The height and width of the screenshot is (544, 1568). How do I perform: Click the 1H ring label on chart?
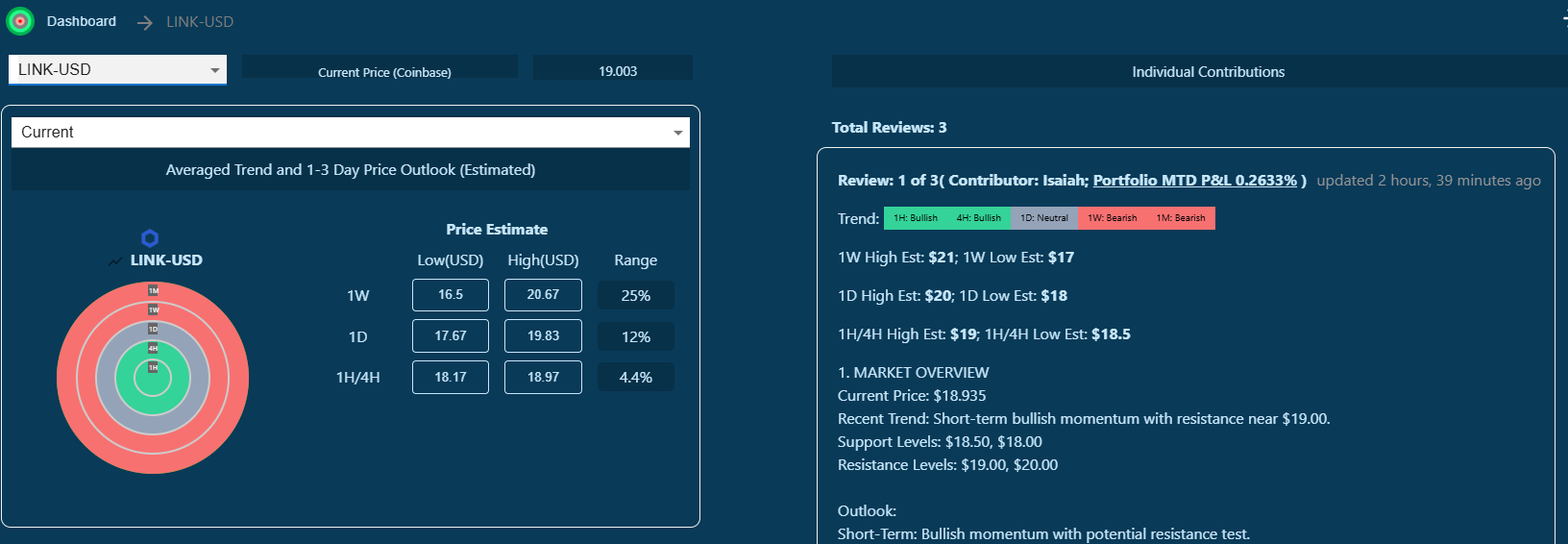coord(153,367)
